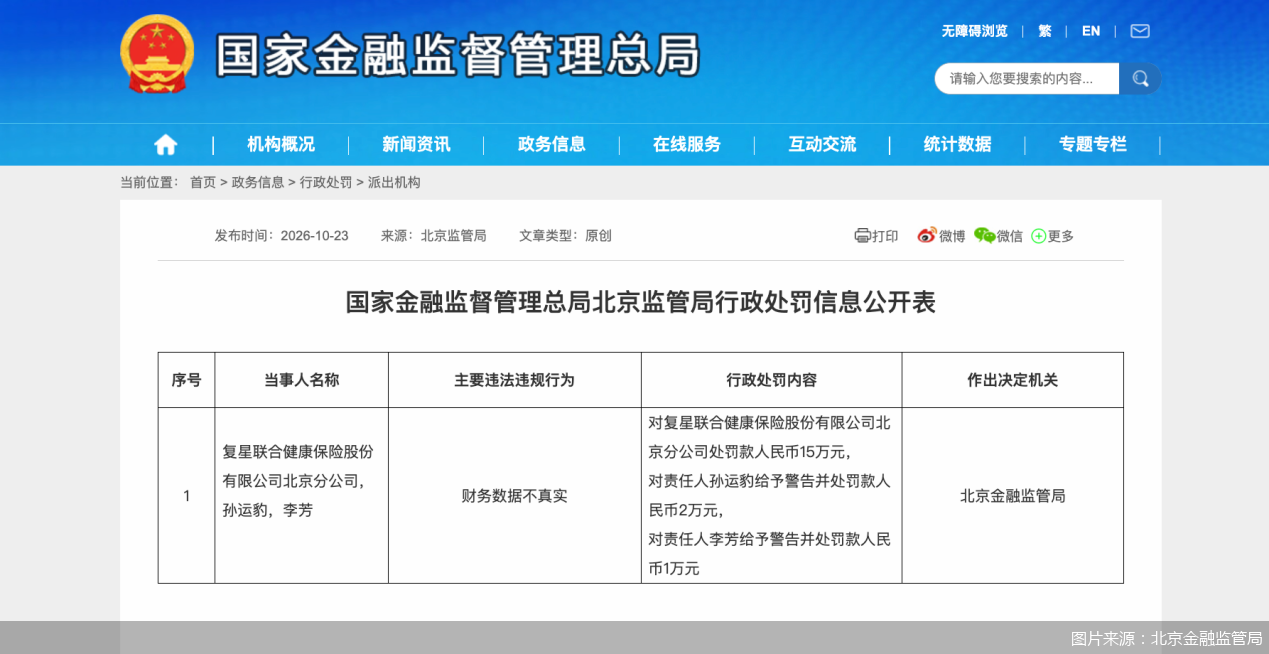Click 政务信息 breadcrumb link
This screenshot has height=654, width=1269.
[258, 182]
